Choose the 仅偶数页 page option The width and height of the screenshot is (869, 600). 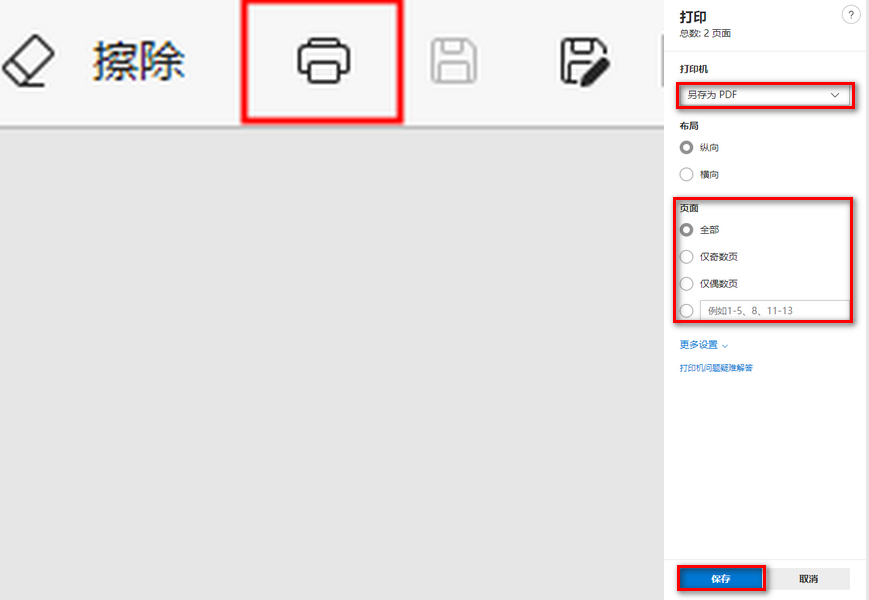[686, 283]
